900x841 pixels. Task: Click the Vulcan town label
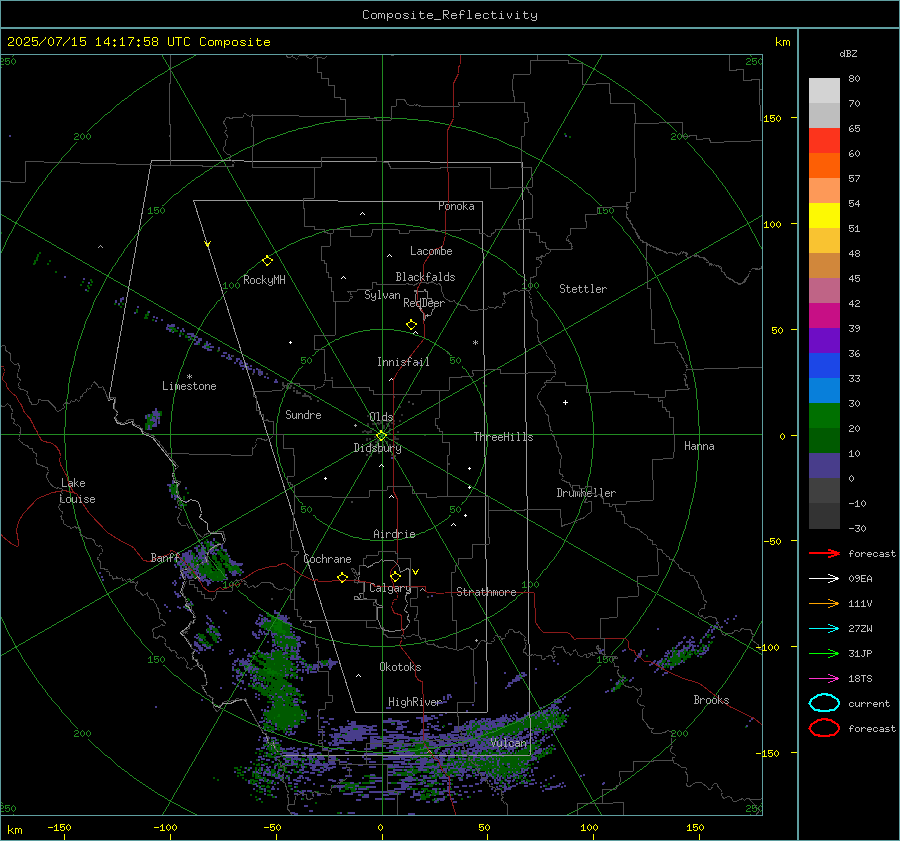point(508,743)
